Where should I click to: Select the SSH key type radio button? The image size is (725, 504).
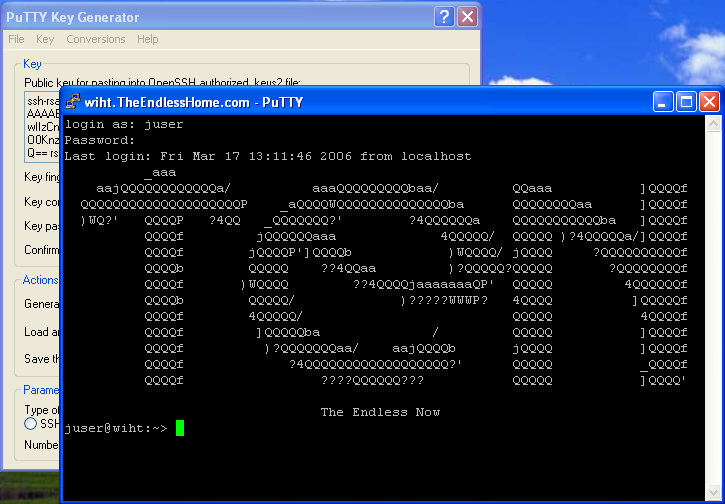31,423
